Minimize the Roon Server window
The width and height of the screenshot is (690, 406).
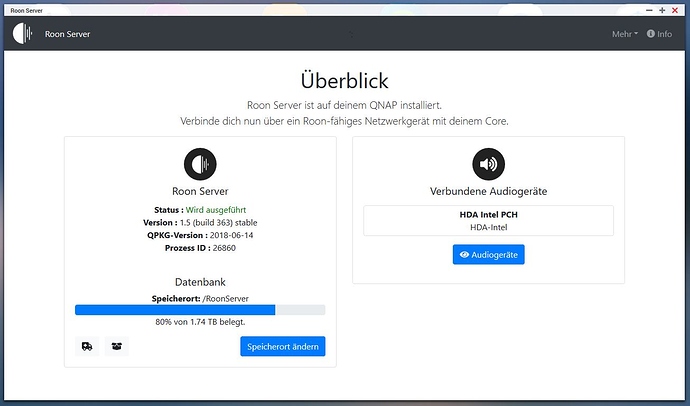point(649,10)
